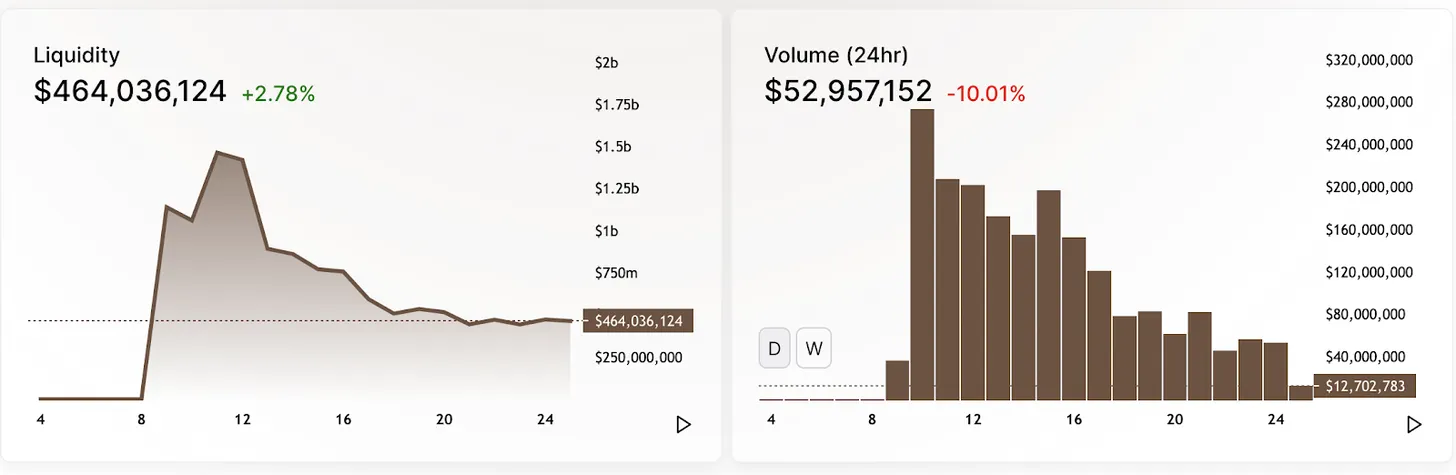Click the x-axis label 12 under the Liquidity chart
Screen dimensions: 1456x475
242,420
